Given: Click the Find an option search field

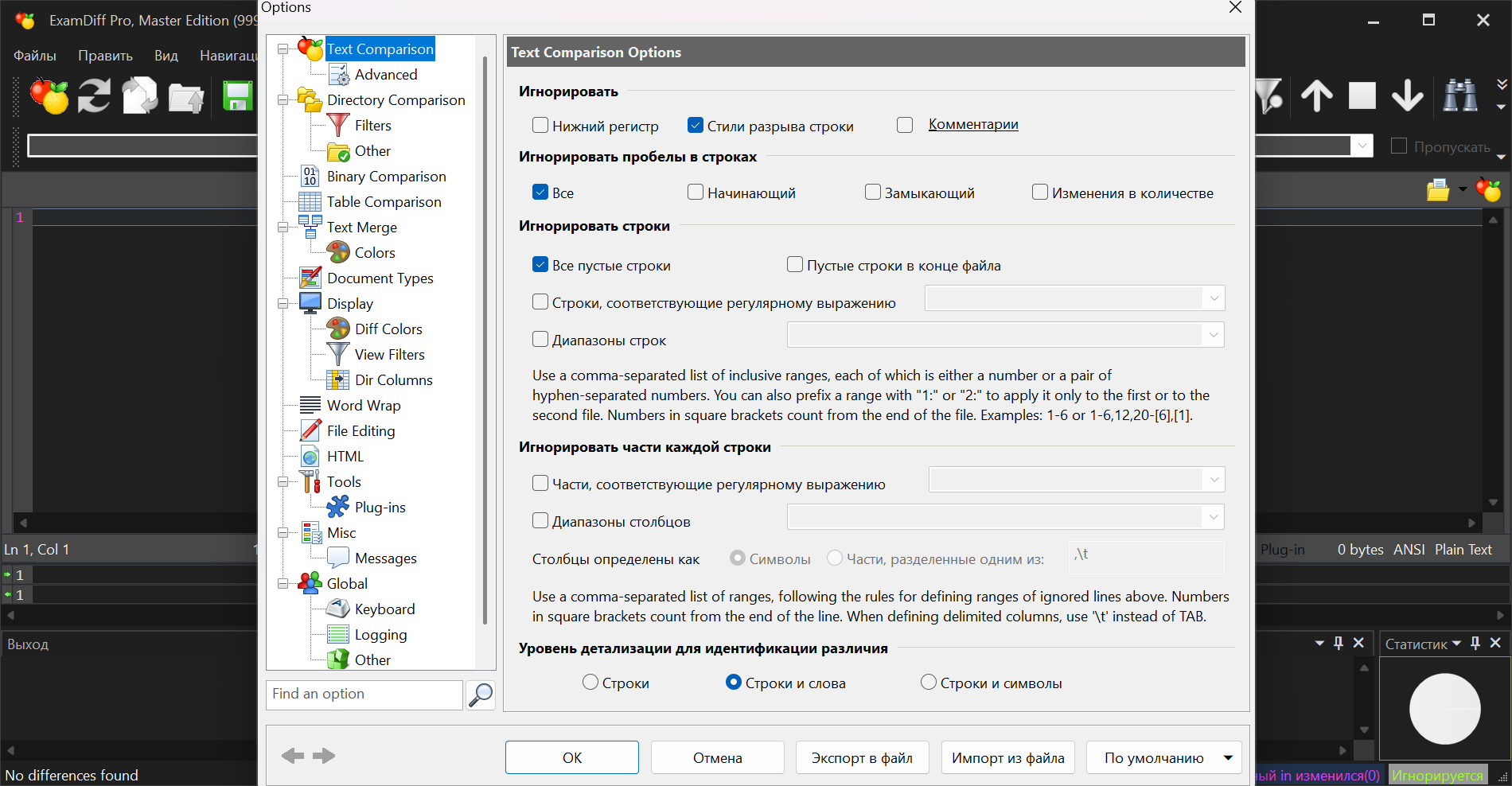Looking at the screenshot, I should (x=364, y=695).
